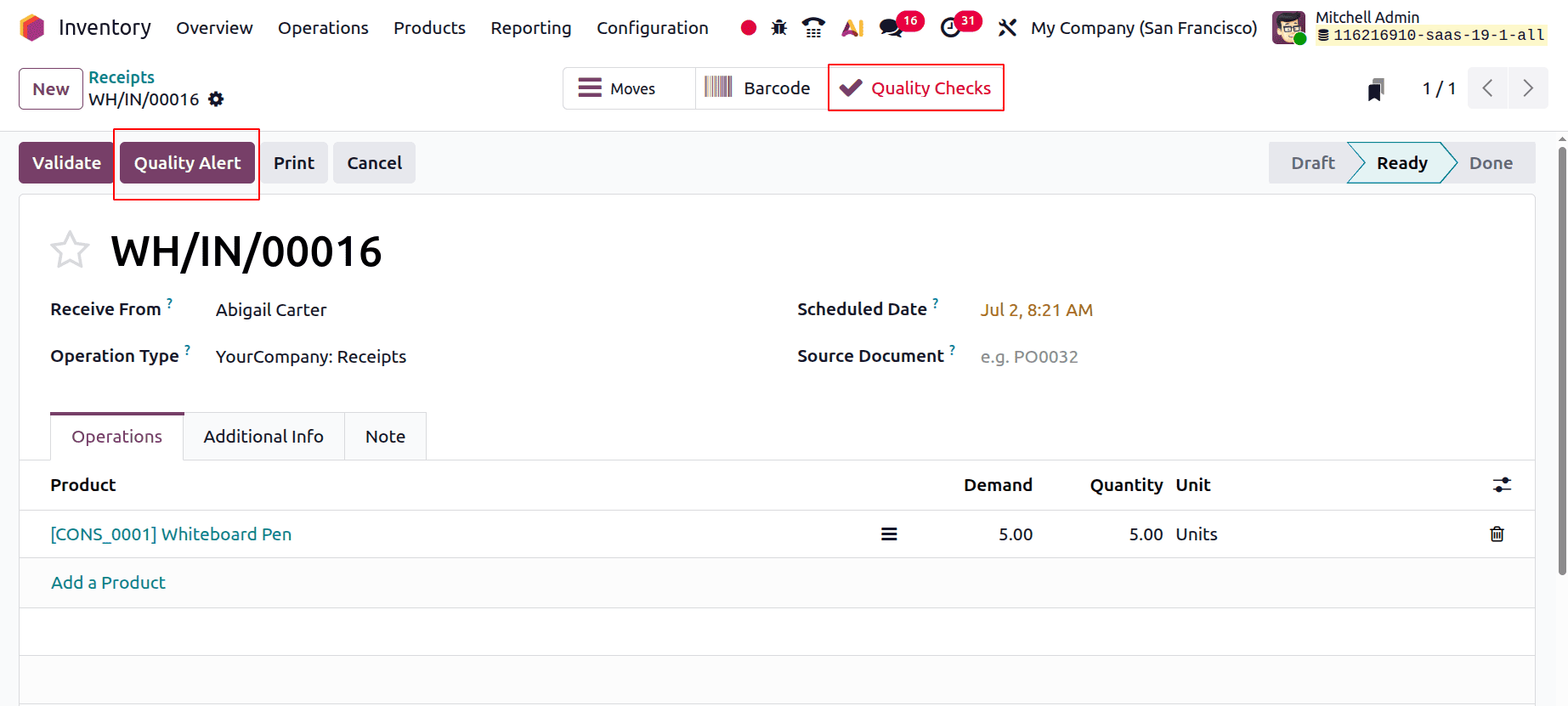The image size is (1568, 706).
Task: Delete the Whiteboard Pen line with trash icon
Action: (1497, 534)
